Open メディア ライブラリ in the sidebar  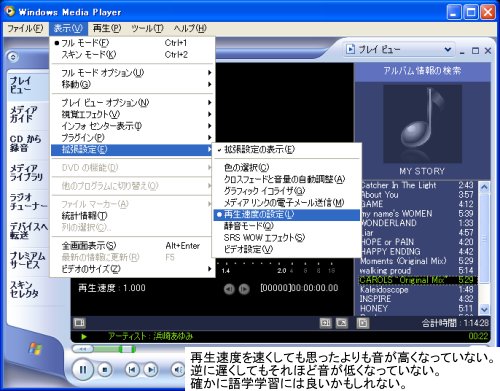(26, 172)
